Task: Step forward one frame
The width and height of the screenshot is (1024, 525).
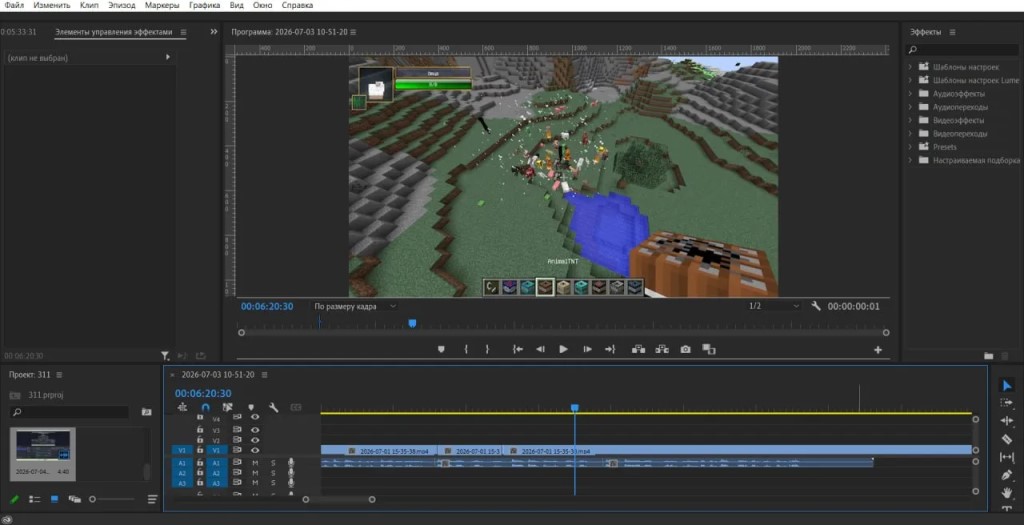Action: click(587, 349)
